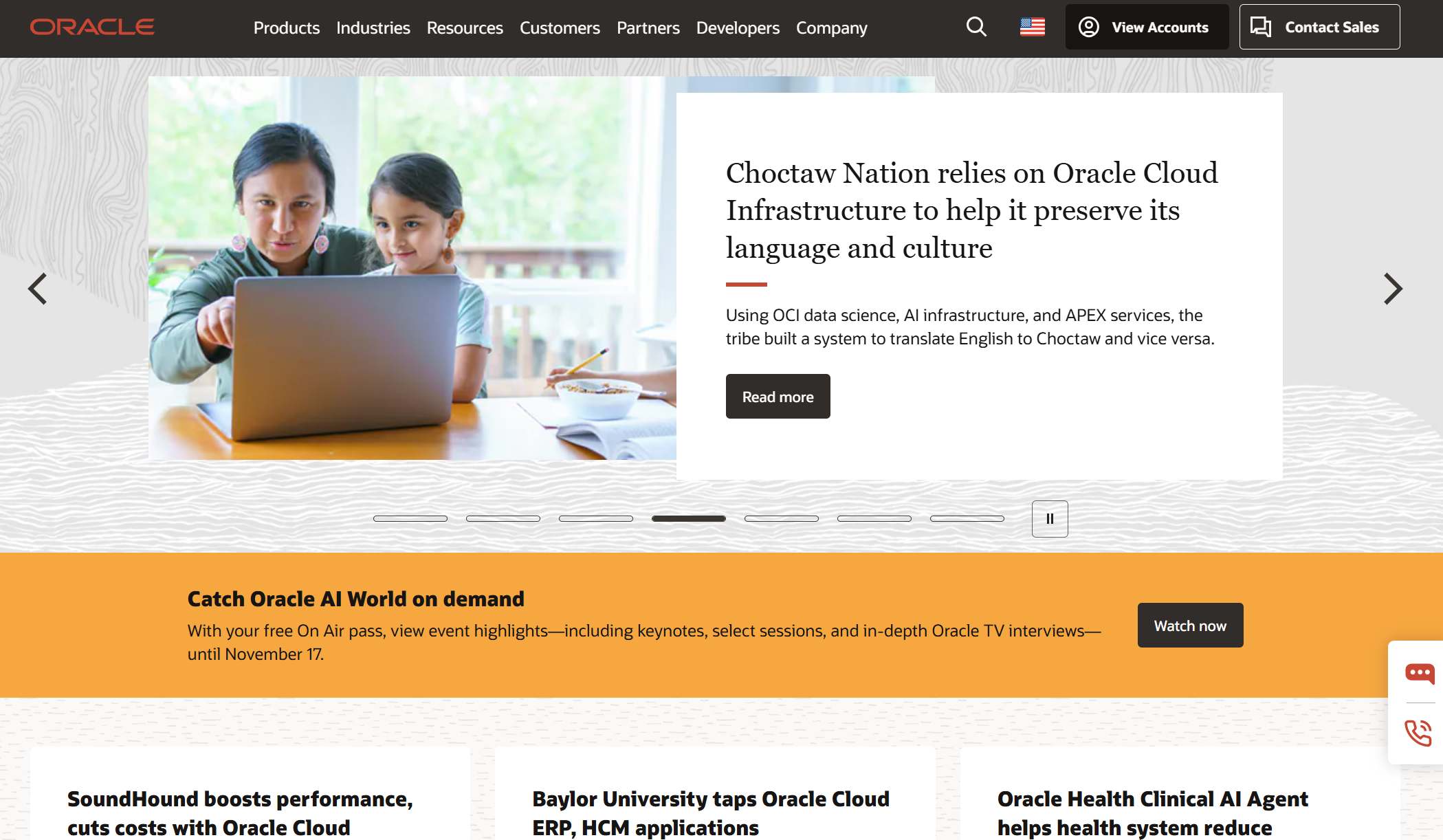Image resolution: width=1443 pixels, height=840 pixels.
Task: Go to the previous carousel slide
Action: coord(38,289)
